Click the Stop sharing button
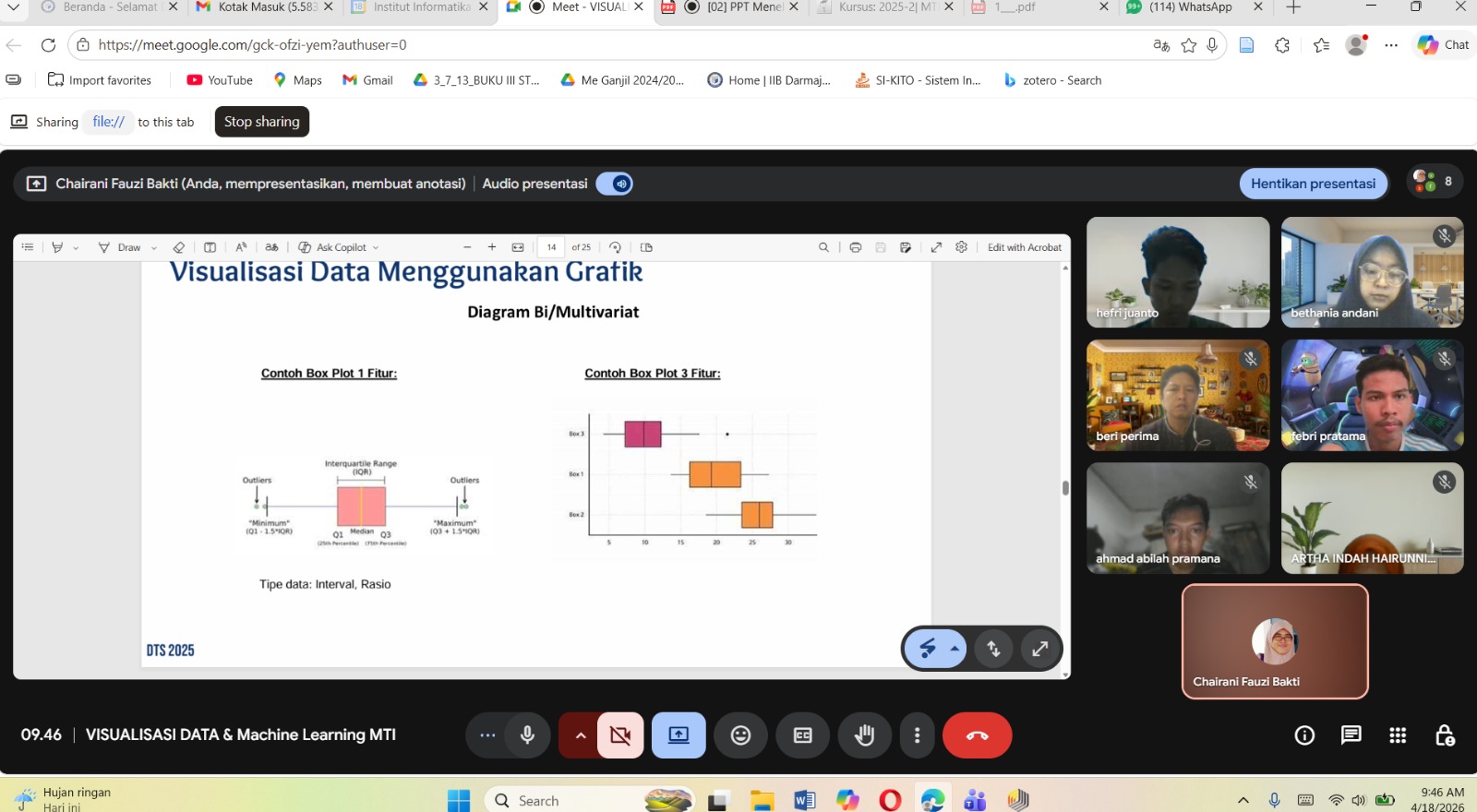1477x812 pixels. click(x=262, y=122)
